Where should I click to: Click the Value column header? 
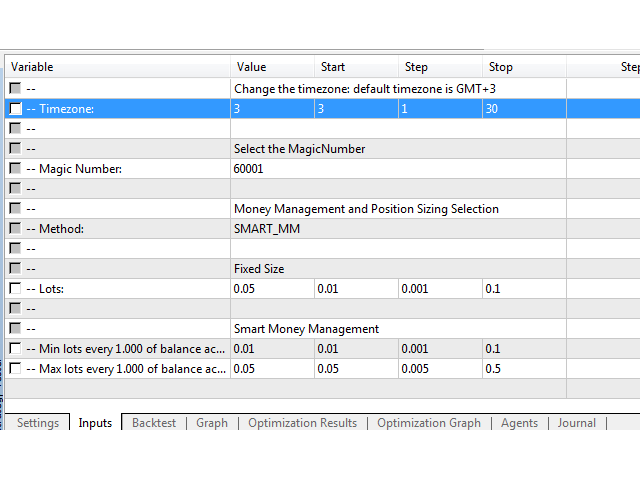pyautogui.click(x=272, y=67)
